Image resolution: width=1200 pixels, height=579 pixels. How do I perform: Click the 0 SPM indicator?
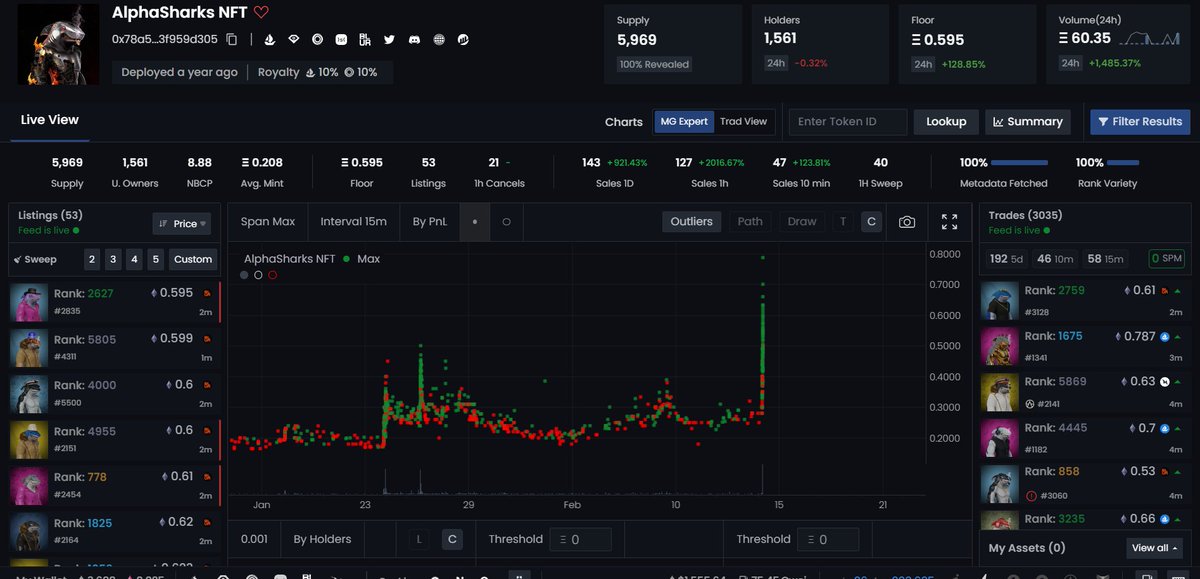[1166, 259]
